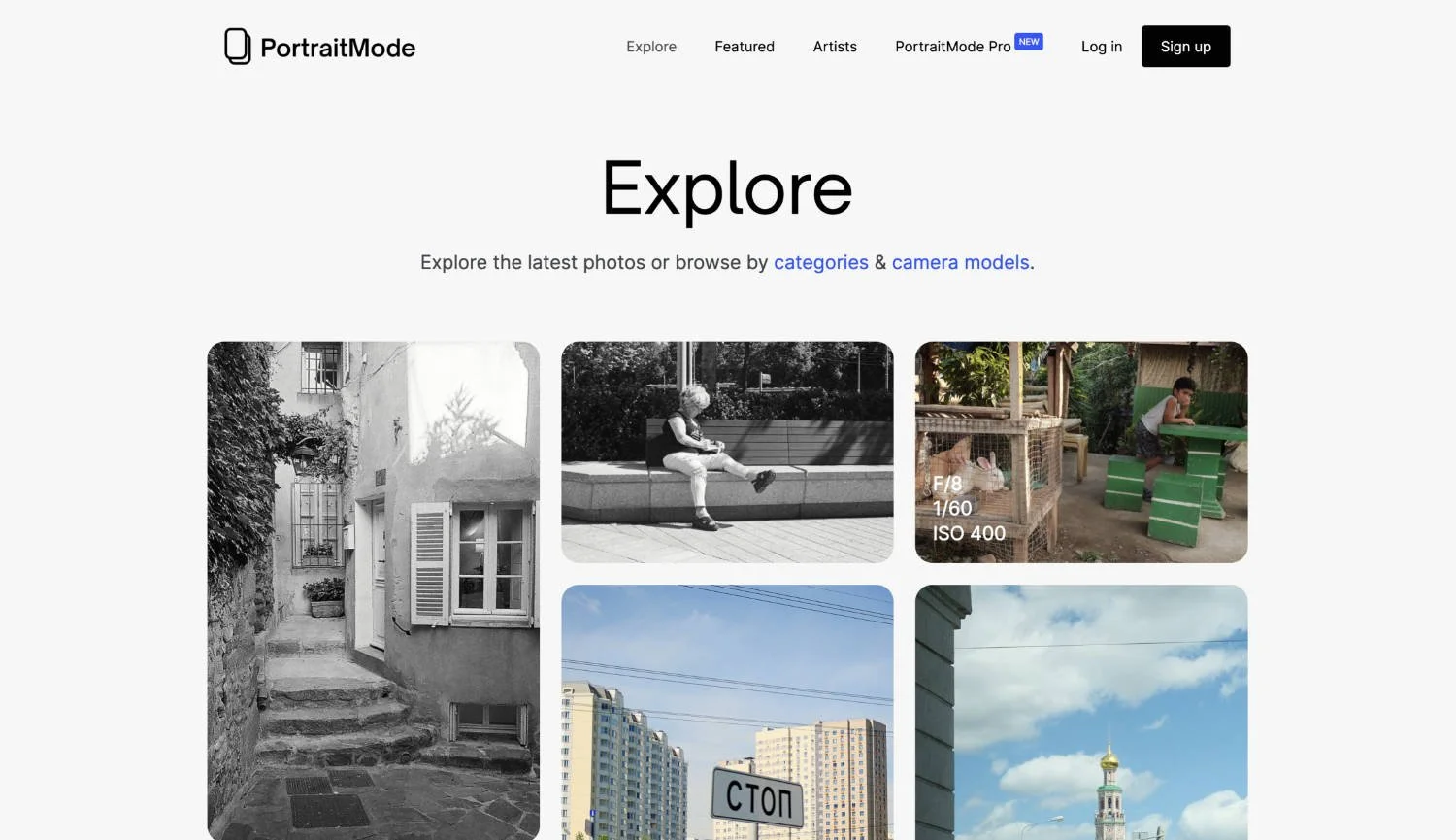
Task: Open the Artists nav link
Action: pos(835,47)
